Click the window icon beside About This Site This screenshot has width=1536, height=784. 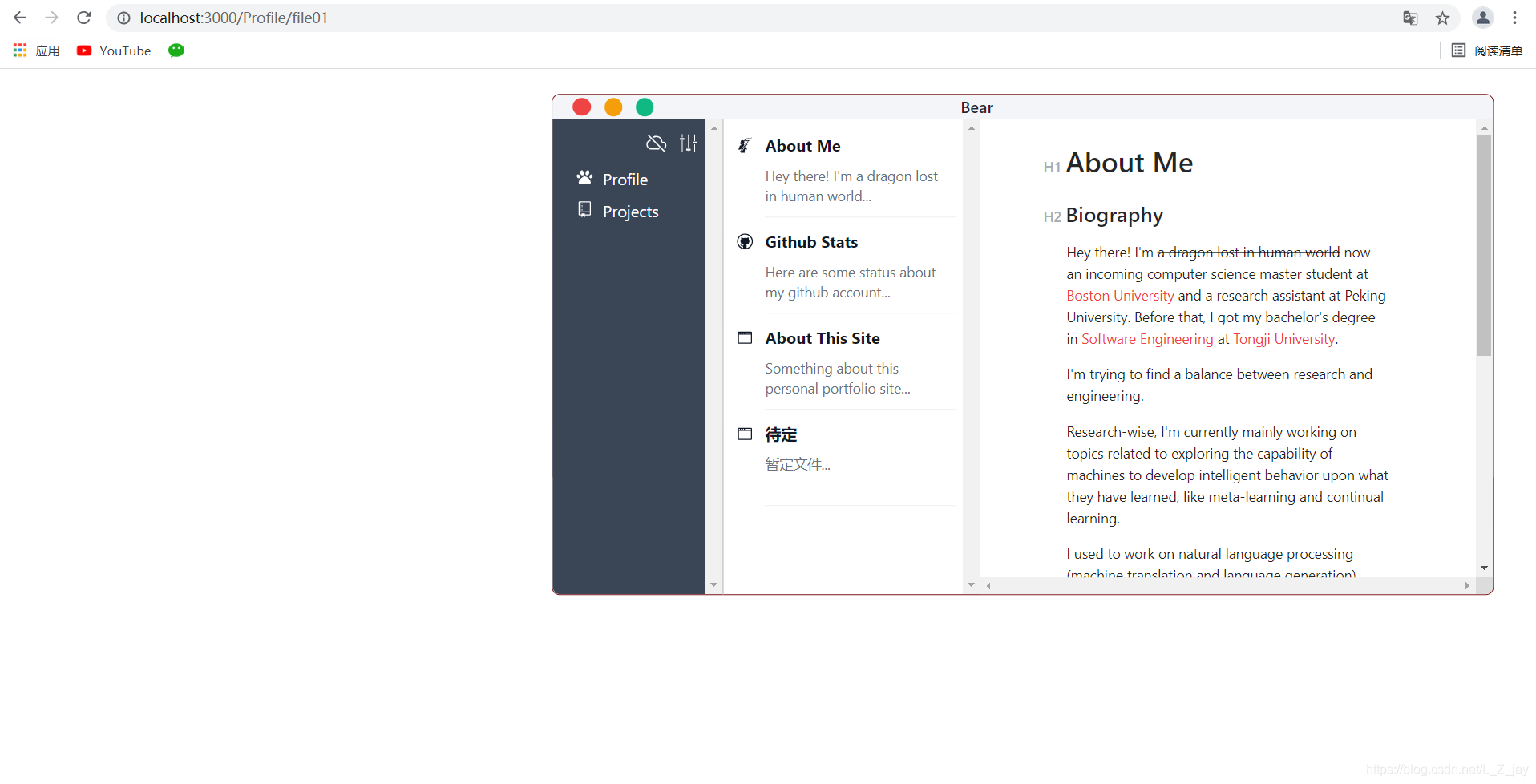745,337
